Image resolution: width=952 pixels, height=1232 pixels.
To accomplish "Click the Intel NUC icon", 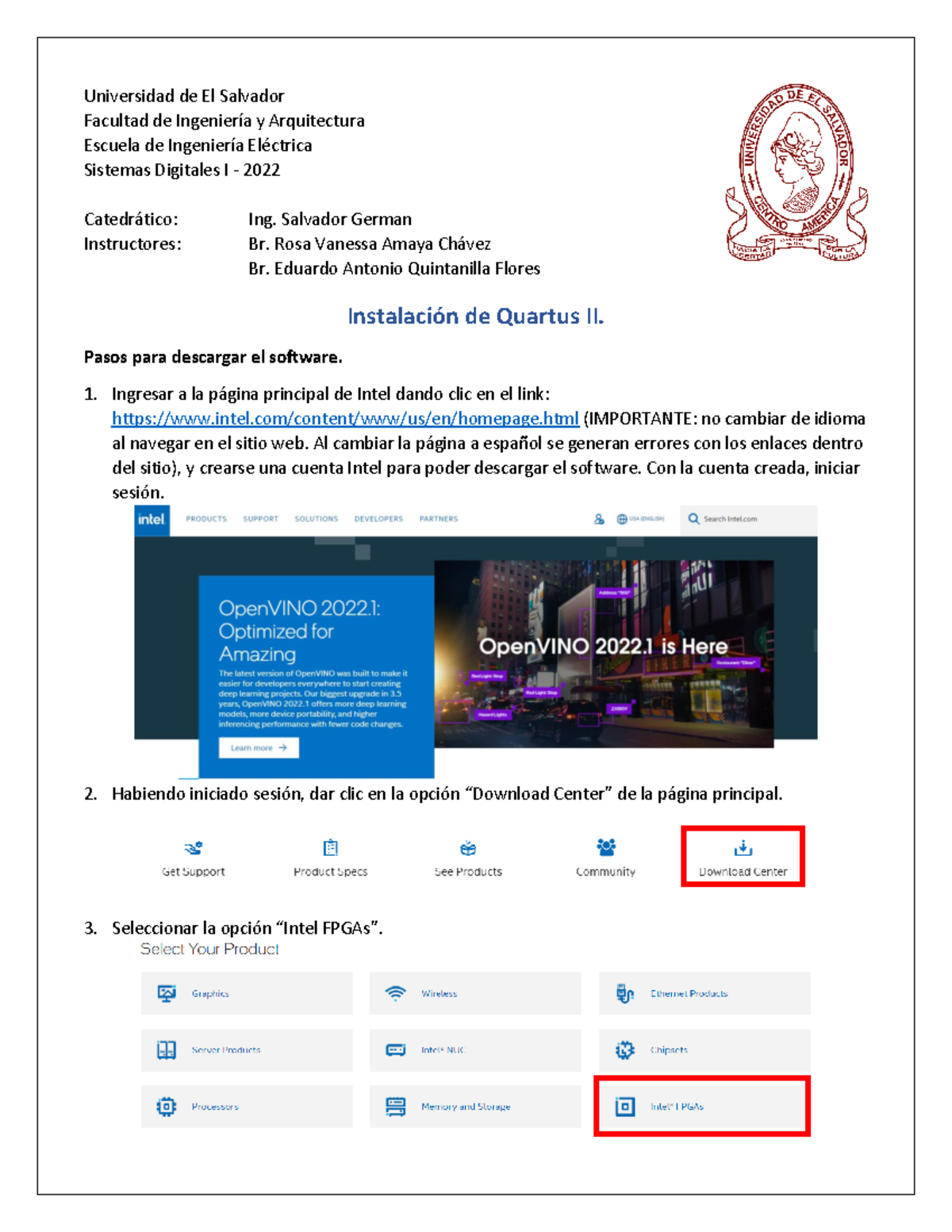I will pyautogui.click(x=394, y=1049).
